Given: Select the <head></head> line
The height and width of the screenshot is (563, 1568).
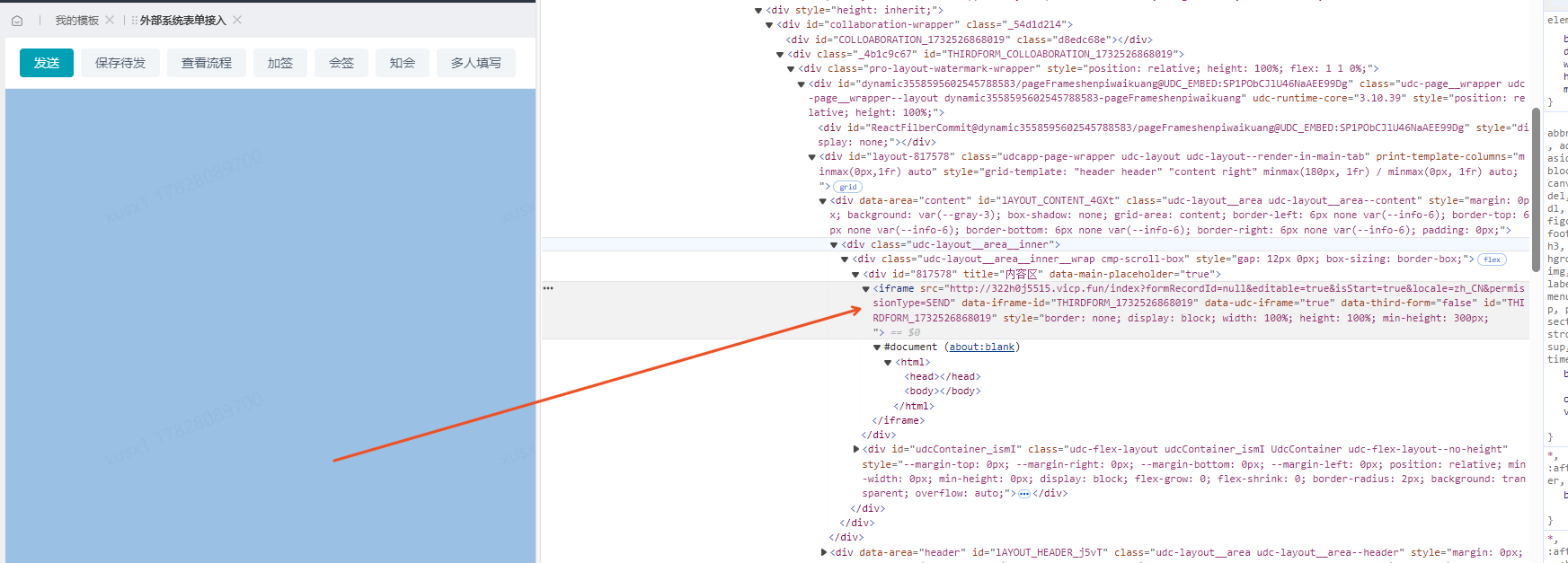Looking at the screenshot, I should point(943,377).
